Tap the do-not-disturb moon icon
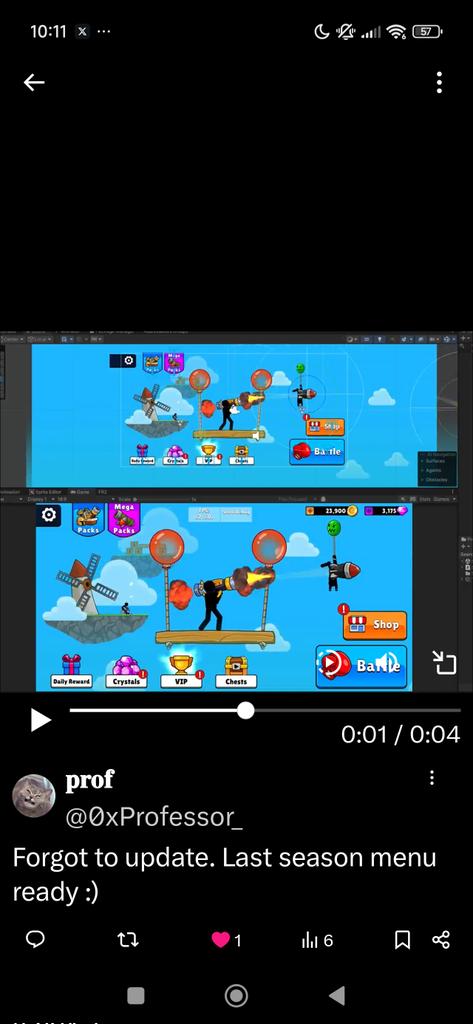Screen dimensions: 473x1024 point(321,31)
